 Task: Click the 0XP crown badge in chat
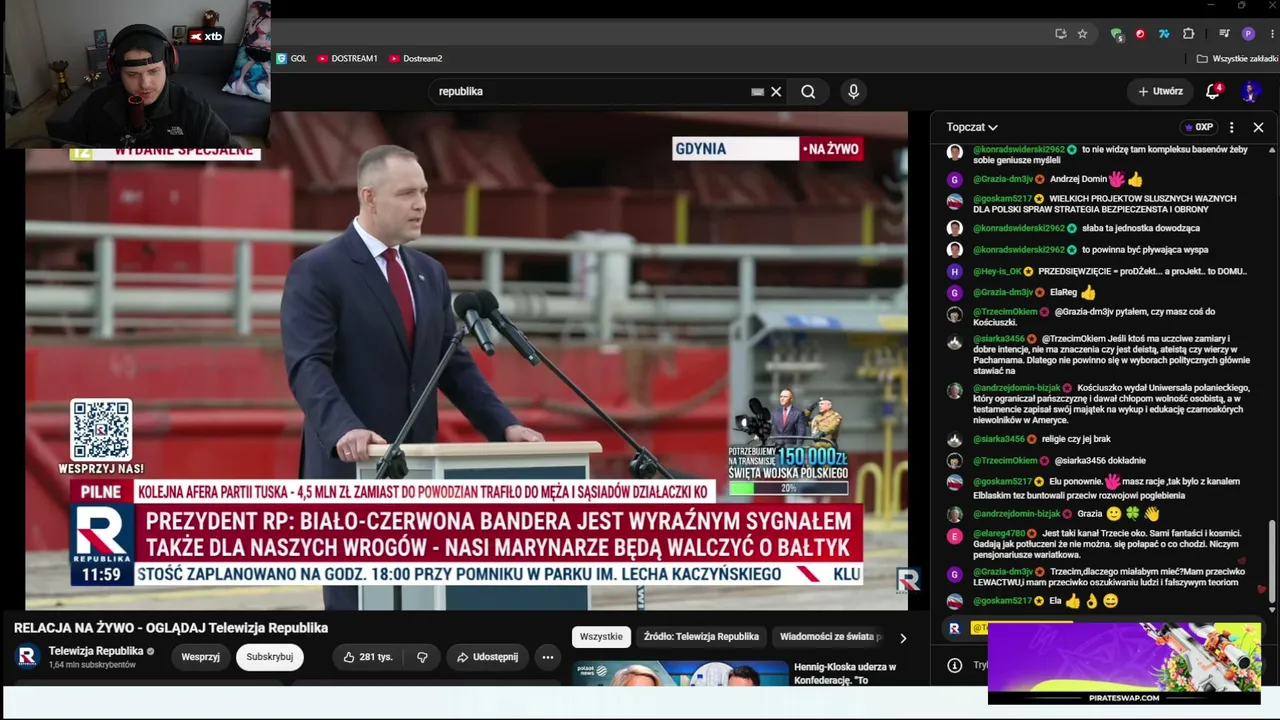pyautogui.click(x=1197, y=127)
